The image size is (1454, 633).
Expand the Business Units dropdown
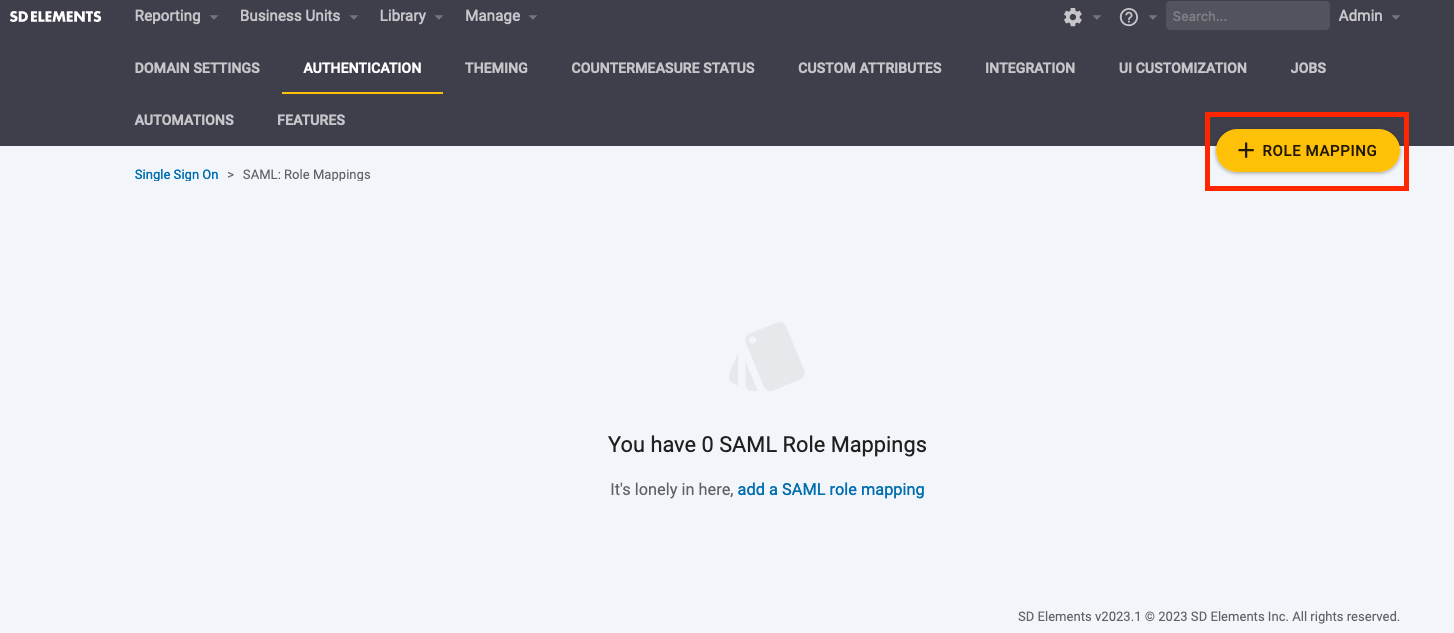289,16
